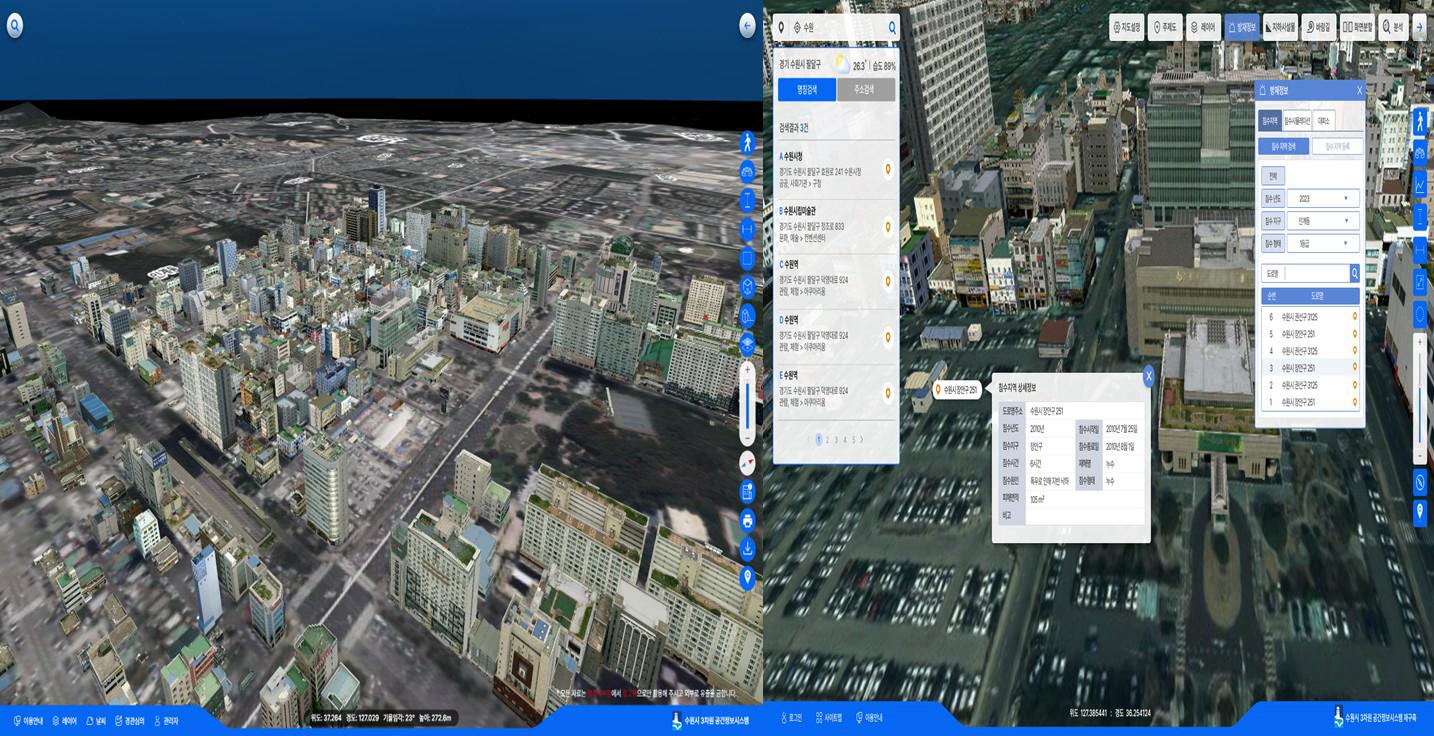Toggle the 지하시설물 button in top toolbar
Image resolution: width=1434 pixels, height=736 pixels.
(1280, 28)
